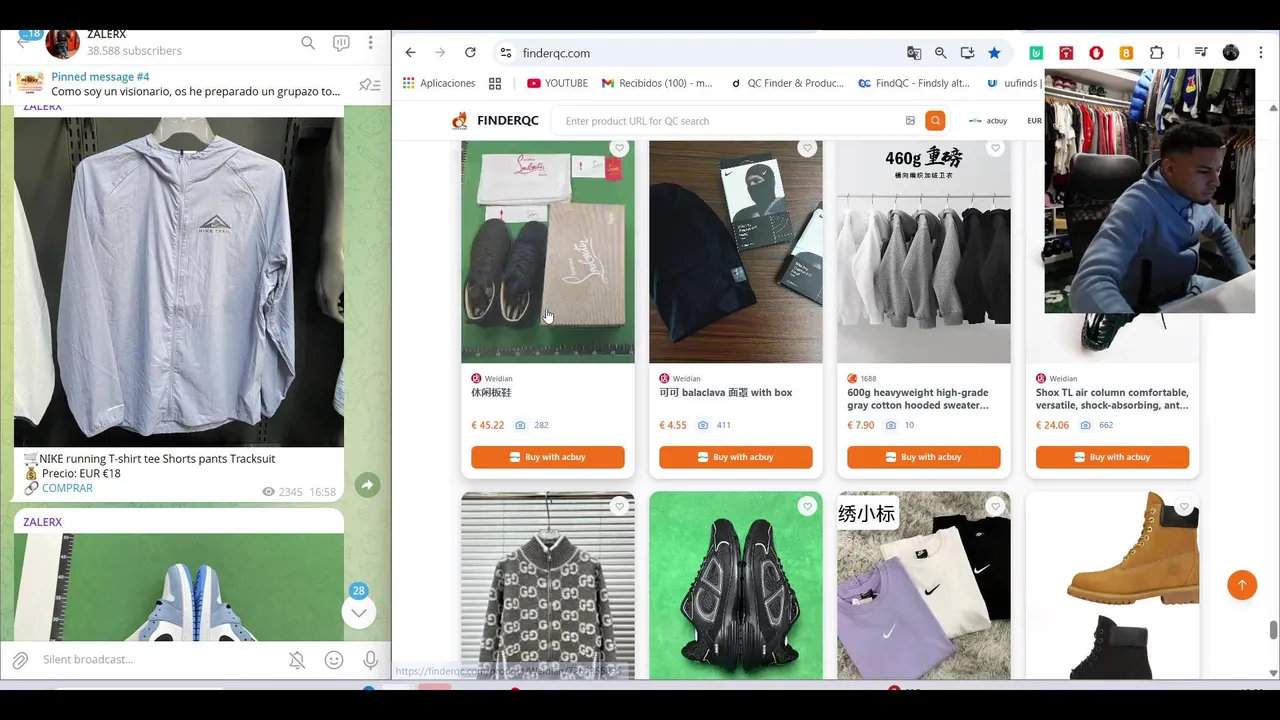Image resolution: width=1280 pixels, height=720 pixels.
Task: Open the tab groups grid icon
Action: pyautogui.click(x=495, y=83)
